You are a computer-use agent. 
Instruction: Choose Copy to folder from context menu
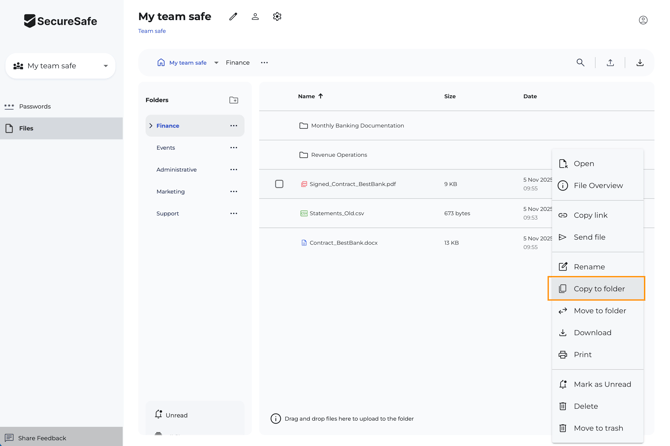tap(598, 289)
